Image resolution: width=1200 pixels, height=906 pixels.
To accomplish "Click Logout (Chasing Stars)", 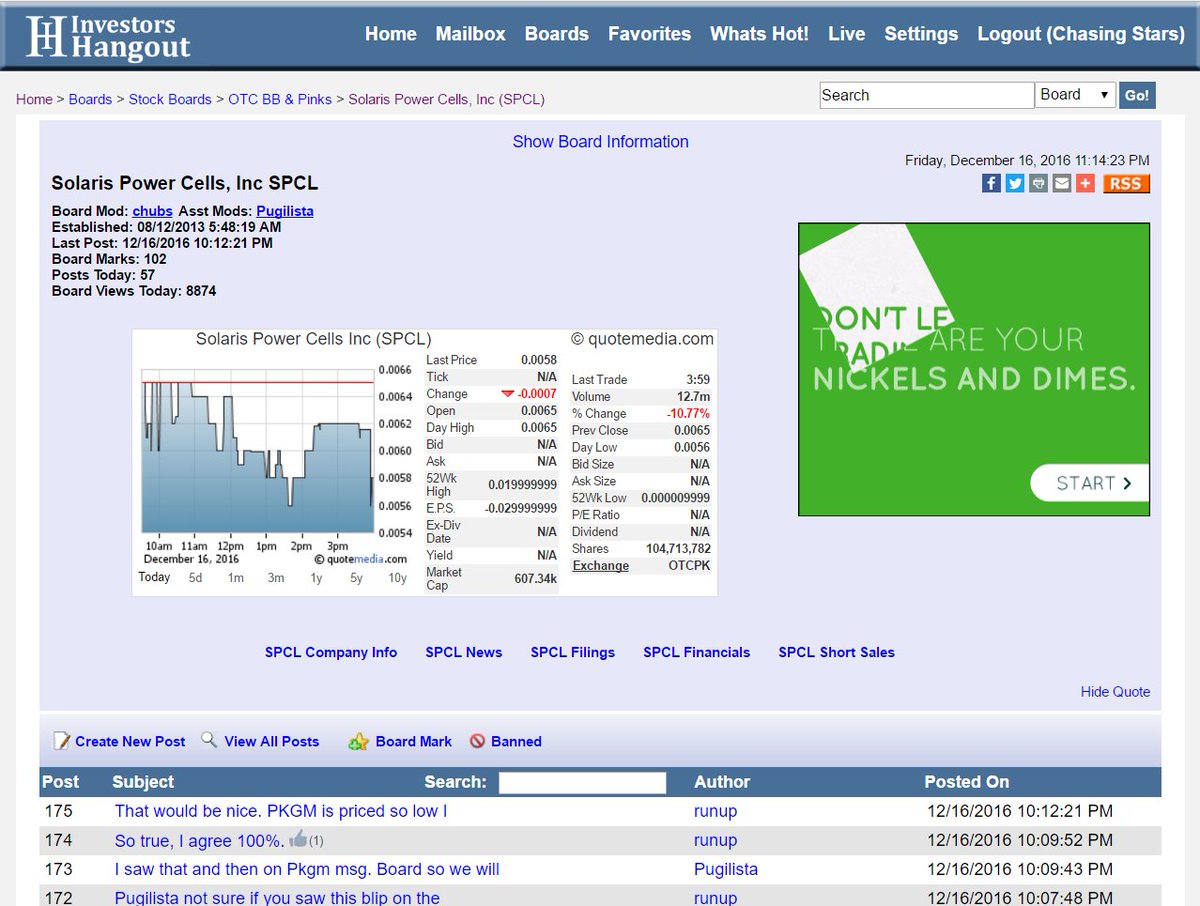I will [1081, 34].
